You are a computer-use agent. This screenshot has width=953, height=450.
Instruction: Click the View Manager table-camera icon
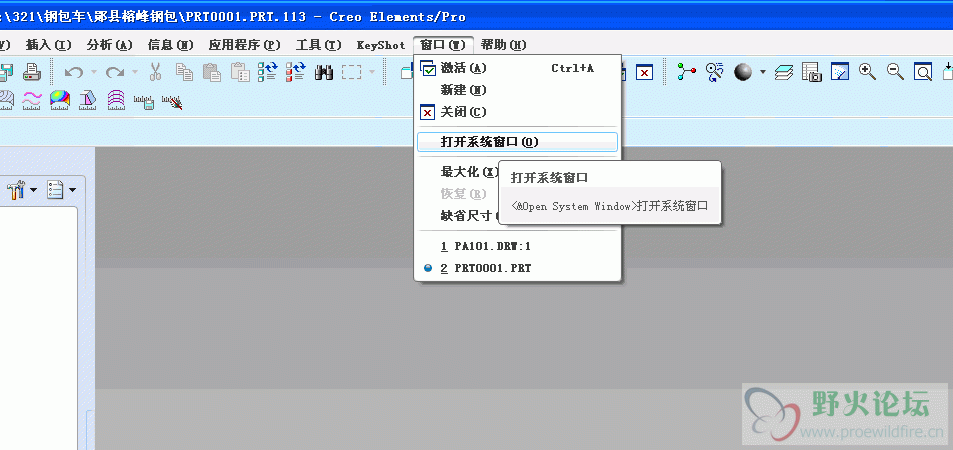(811, 72)
